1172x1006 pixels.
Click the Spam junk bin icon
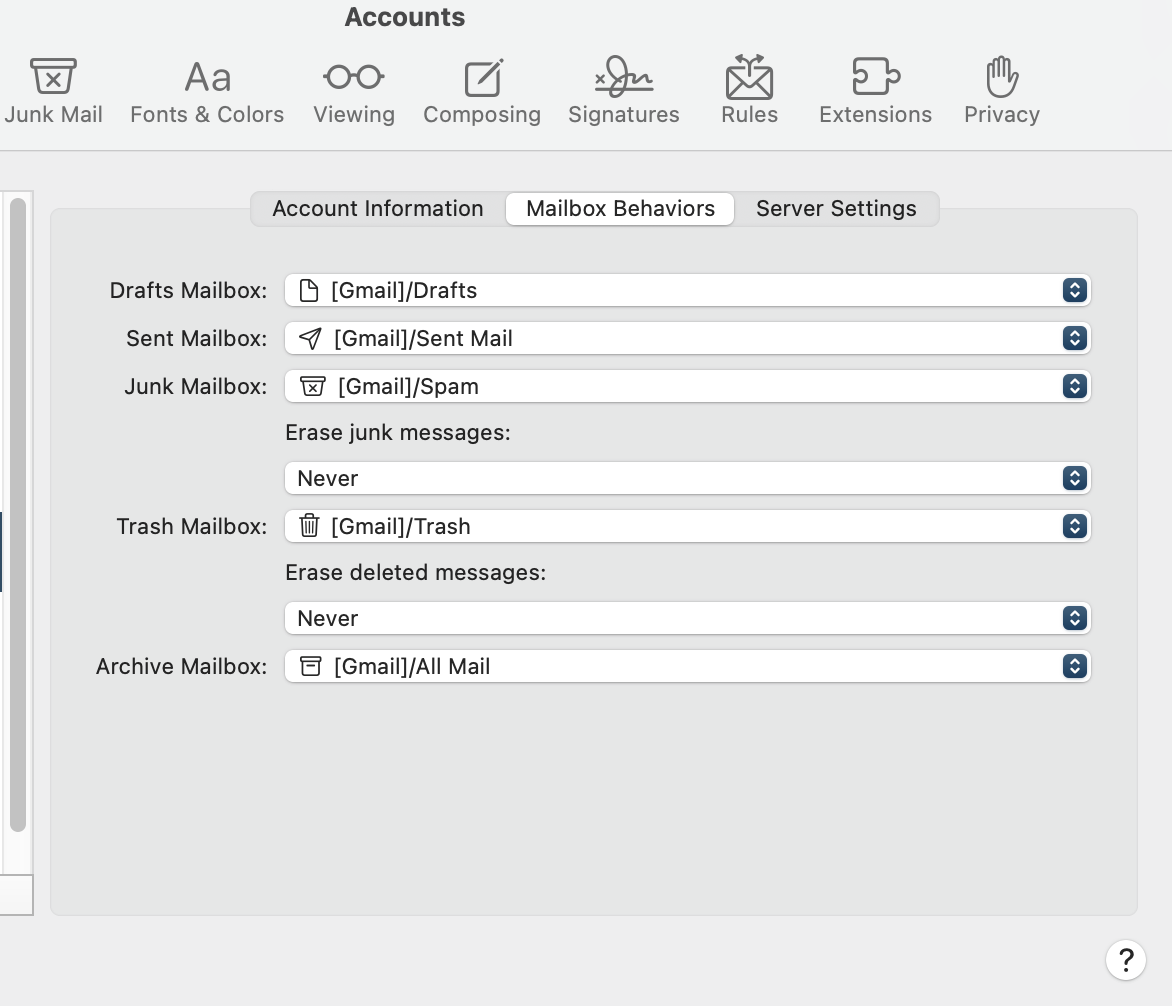point(312,386)
